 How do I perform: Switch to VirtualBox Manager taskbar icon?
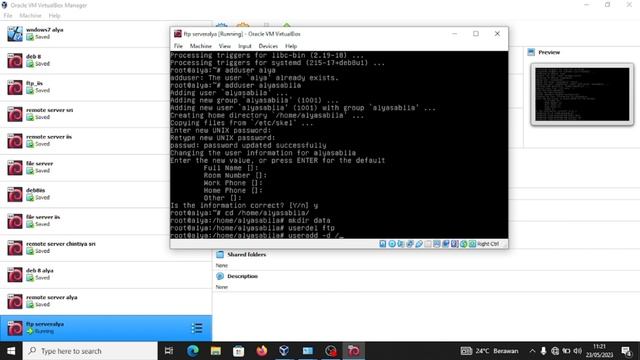click(284, 351)
